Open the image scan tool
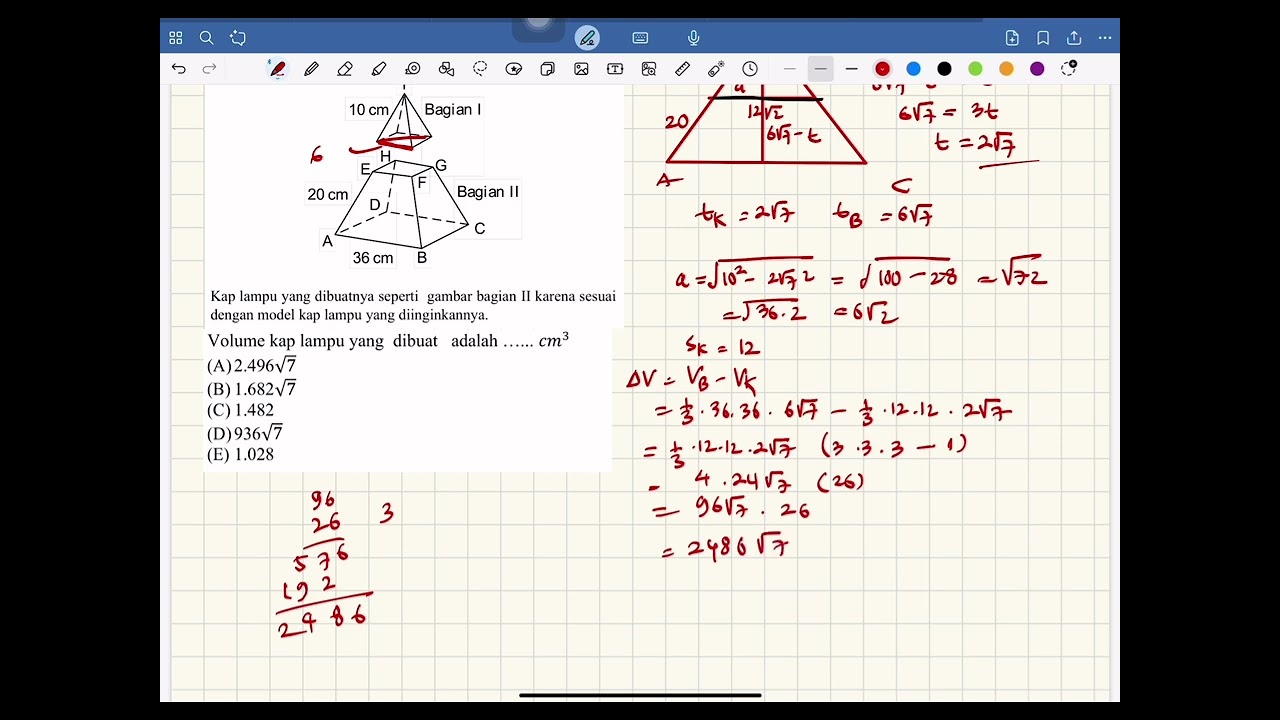The image size is (1280, 720). point(649,69)
